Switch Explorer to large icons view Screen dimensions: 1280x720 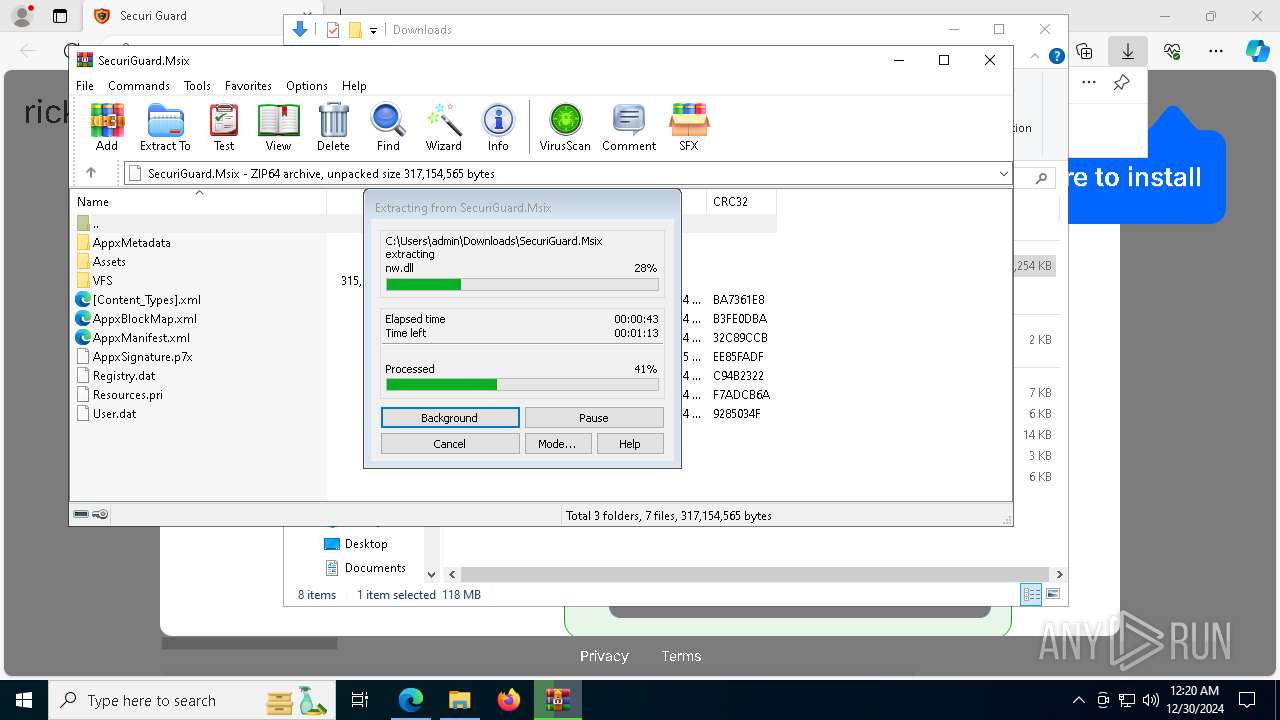click(1052, 594)
